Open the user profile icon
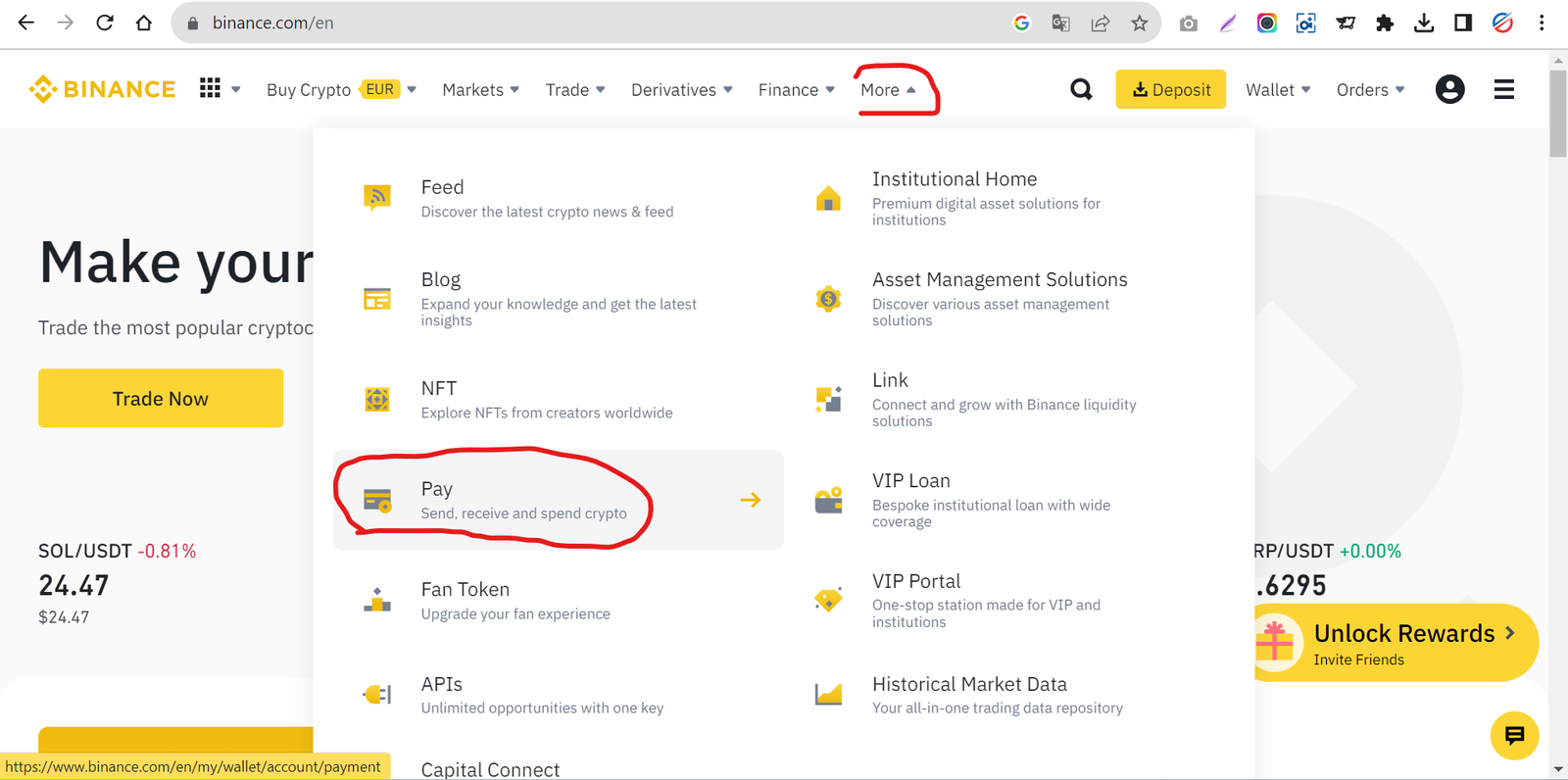This screenshot has width=1568, height=780. point(1449,89)
